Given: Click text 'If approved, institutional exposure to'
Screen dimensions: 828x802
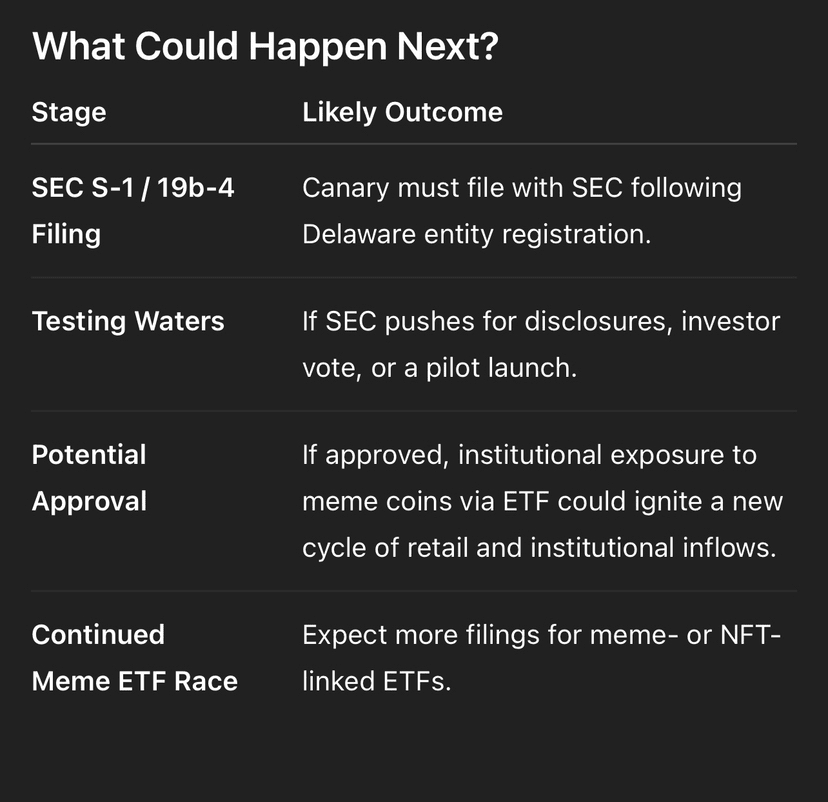Looking at the screenshot, I should (530, 455).
